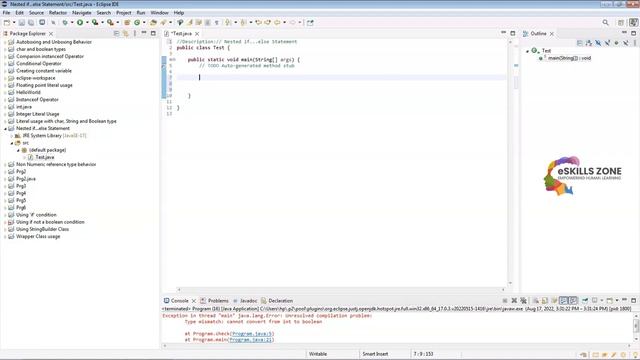Click the Java perspective icon
The width and height of the screenshot is (640, 360).
click(x=633, y=22)
